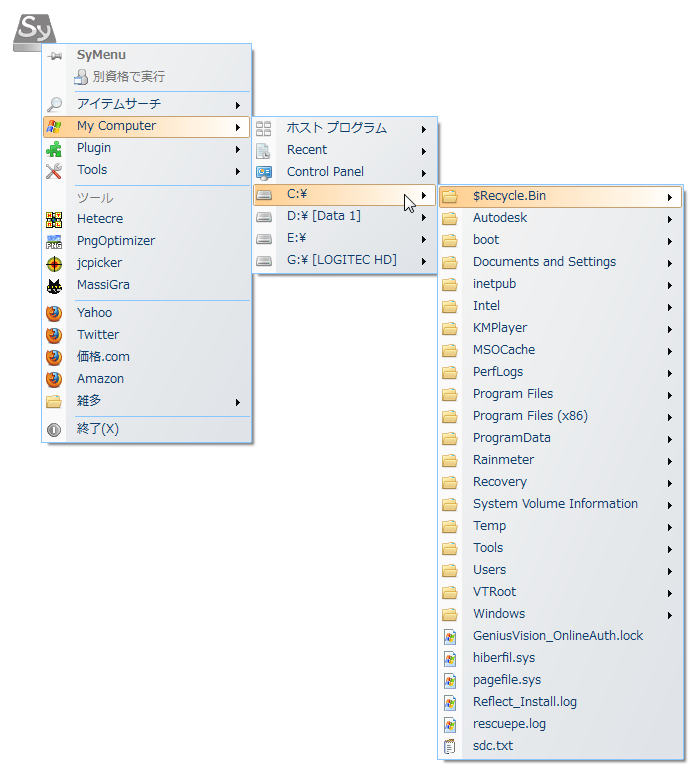Screen dimensions: 695x770
Task: Open the My Computer menu entry
Action: click(146, 127)
